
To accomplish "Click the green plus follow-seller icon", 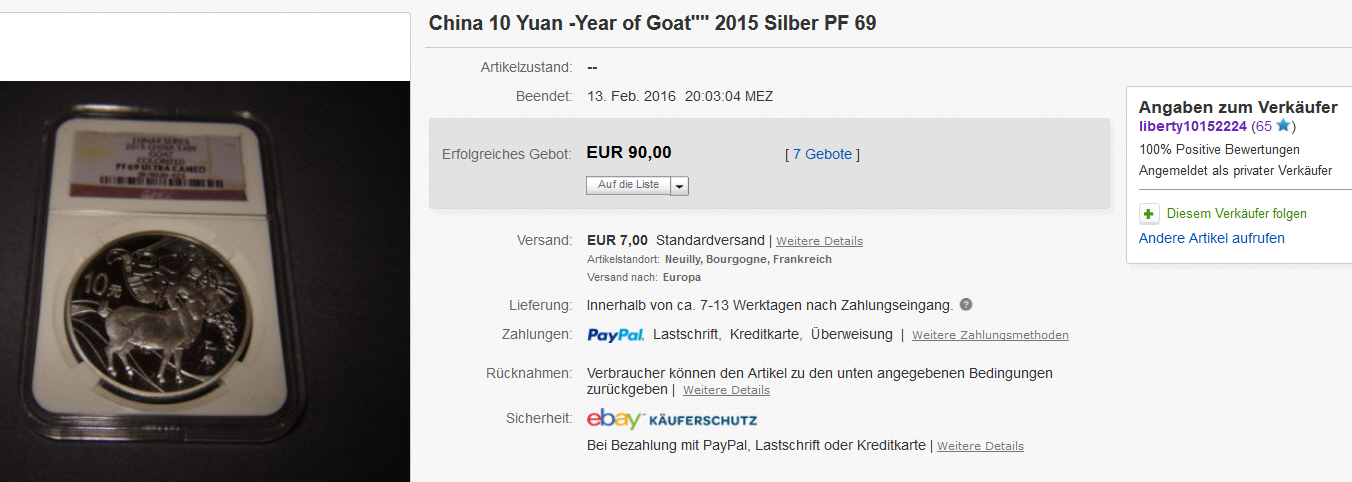I will coord(1149,214).
